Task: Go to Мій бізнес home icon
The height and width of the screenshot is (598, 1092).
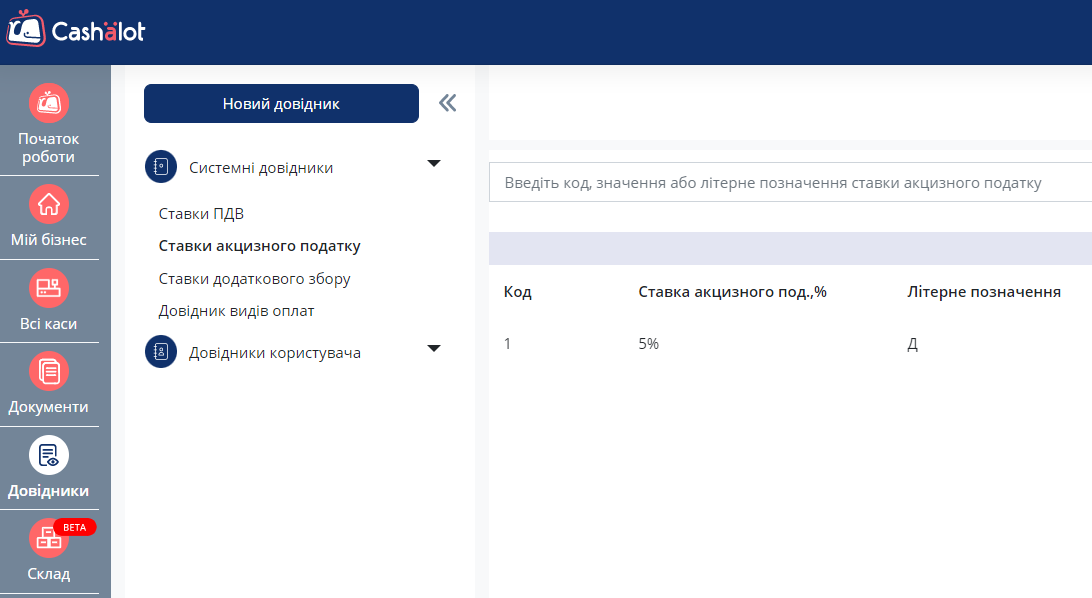Action: [49, 205]
